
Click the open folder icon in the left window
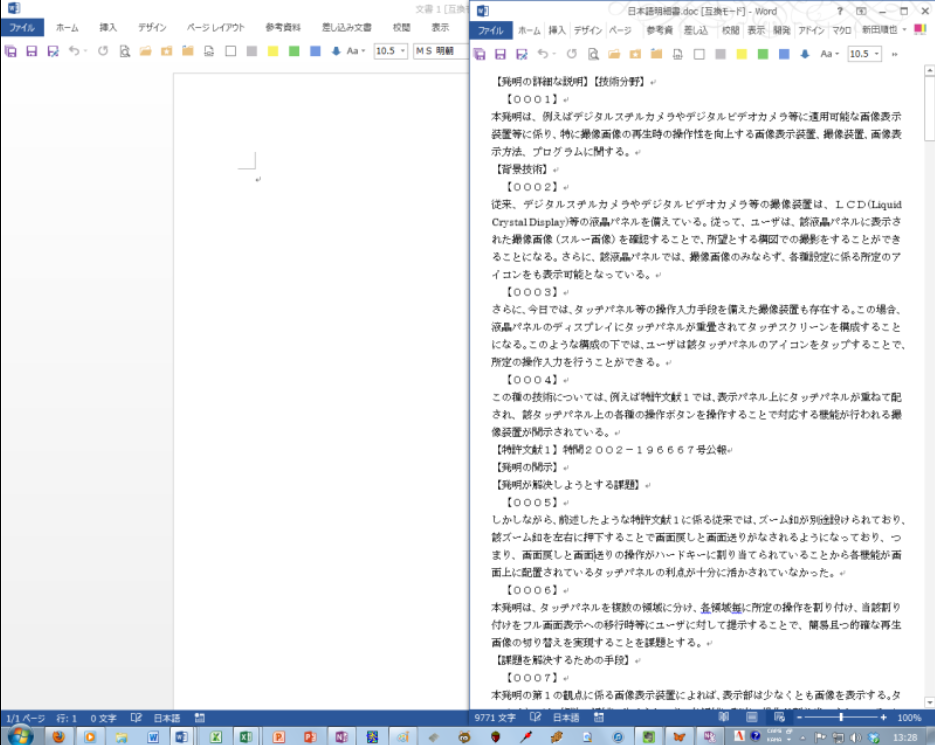(x=145, y=51)
